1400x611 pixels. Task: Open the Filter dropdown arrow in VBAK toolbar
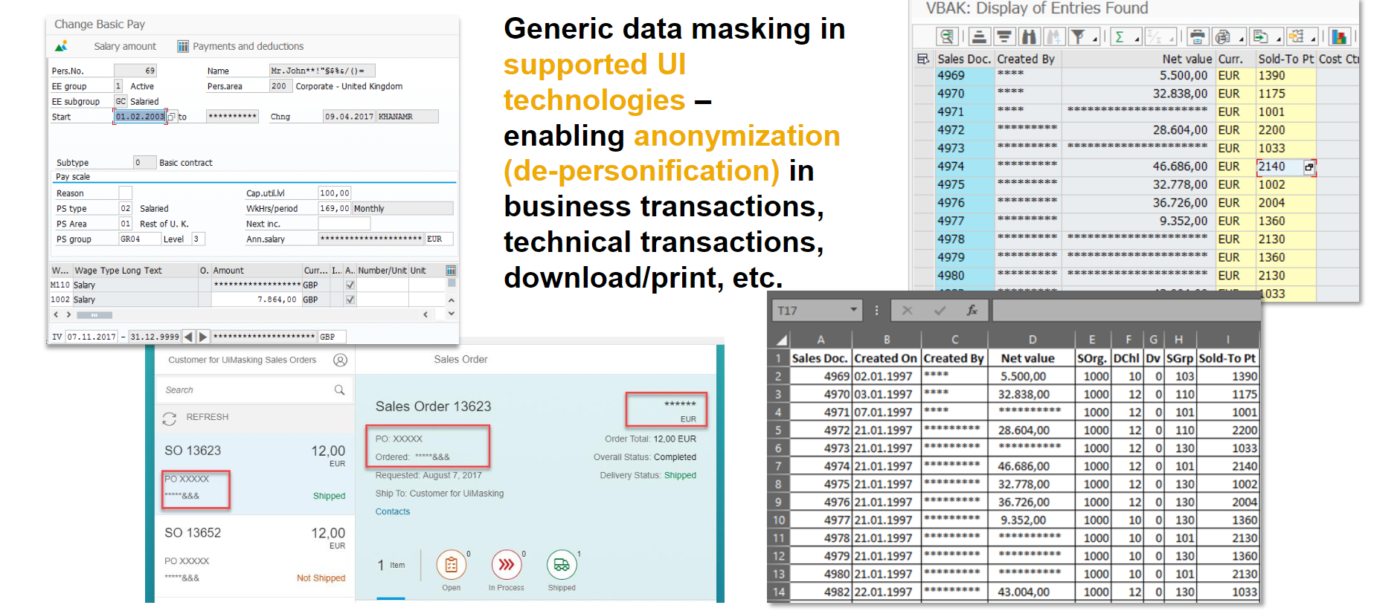1093,39
